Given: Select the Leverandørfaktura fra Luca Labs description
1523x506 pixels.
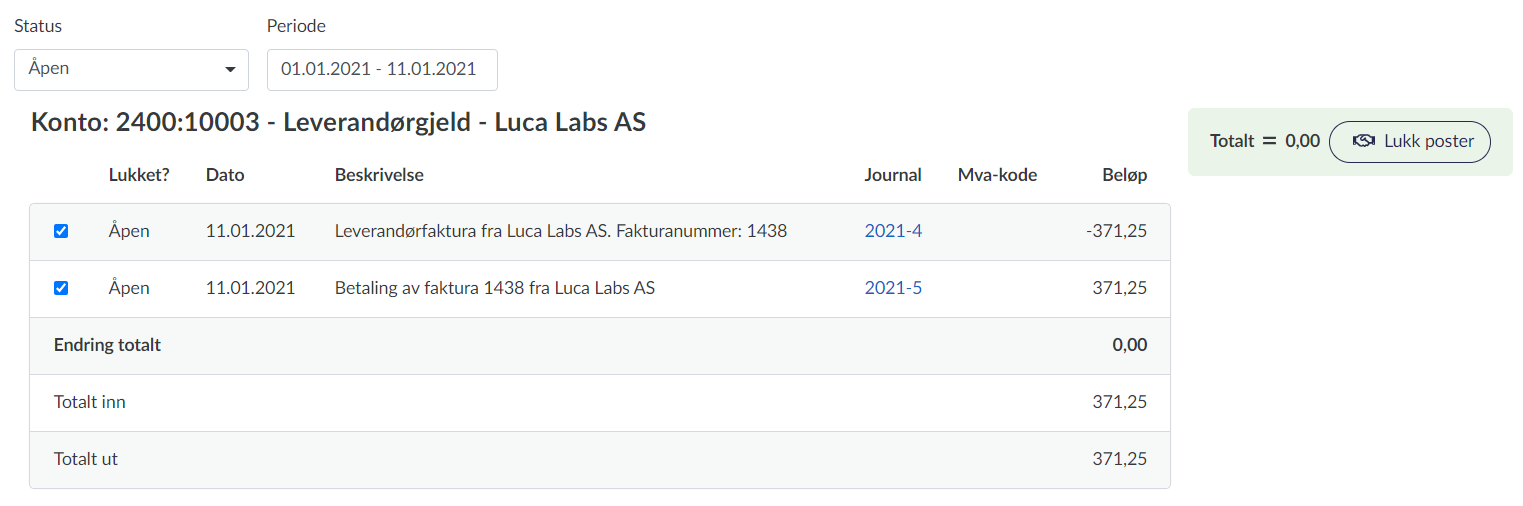Looking at the screenshot, I should (560, 231).
